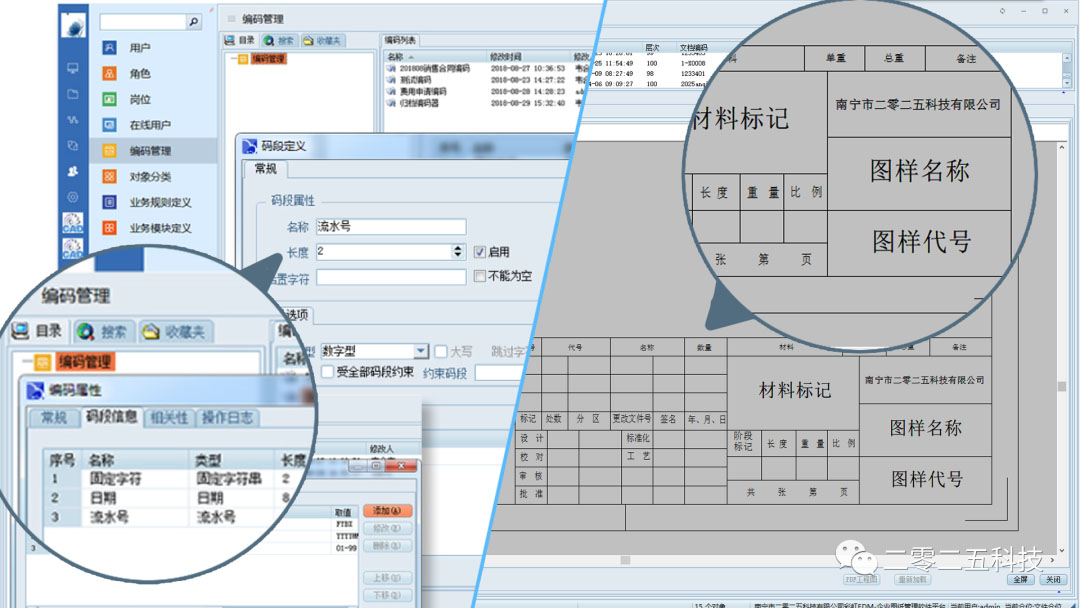Screen dimensions: 1080x608
Task: Click the application logo in the blue sidebar
Action: pyautogui.click(x=73, y=25)
